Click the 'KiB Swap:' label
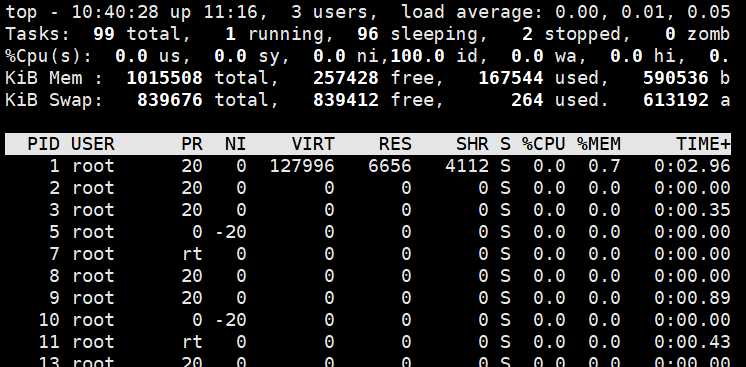 pos(54,100)
